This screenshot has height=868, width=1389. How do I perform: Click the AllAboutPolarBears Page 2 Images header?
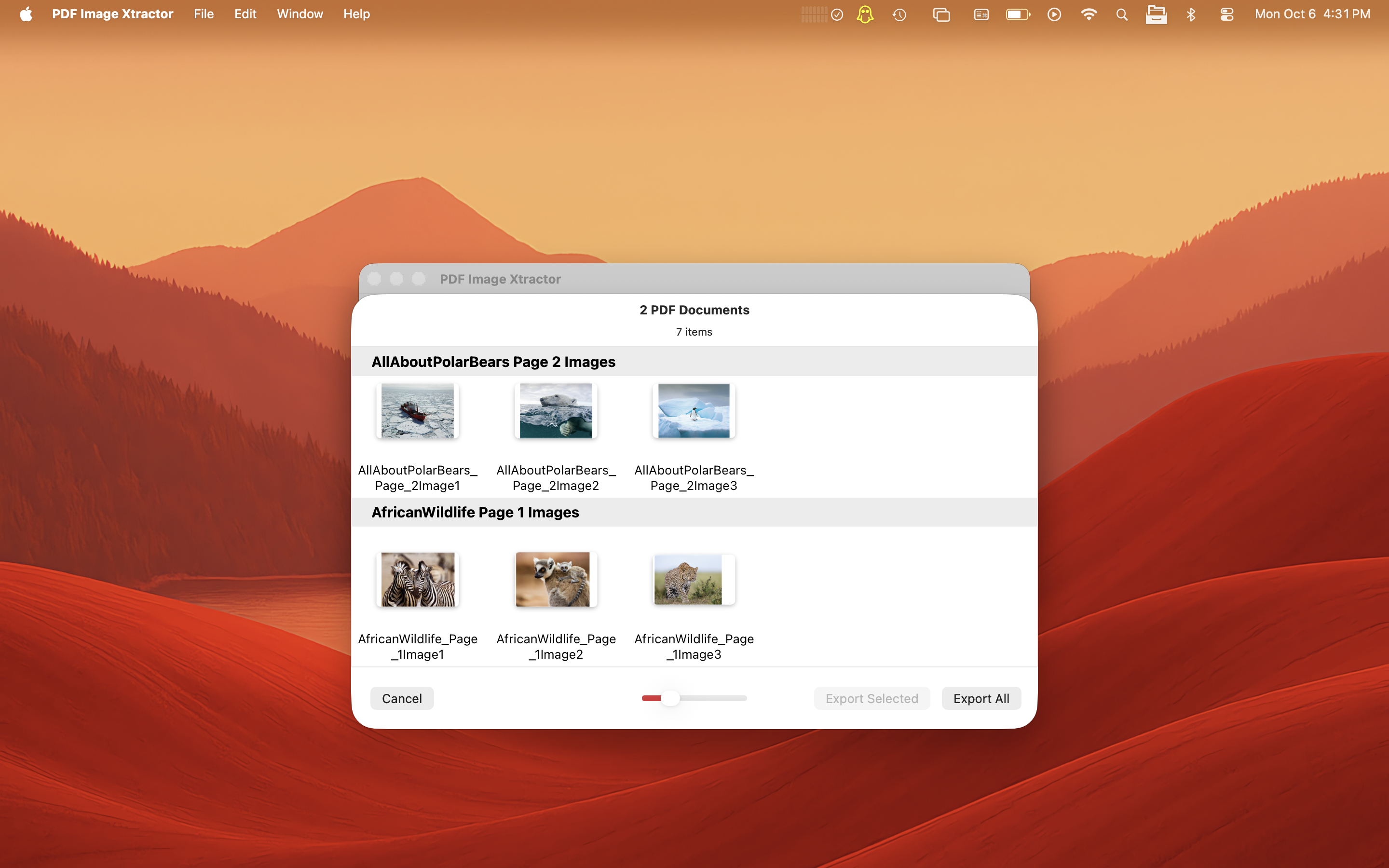493,362
